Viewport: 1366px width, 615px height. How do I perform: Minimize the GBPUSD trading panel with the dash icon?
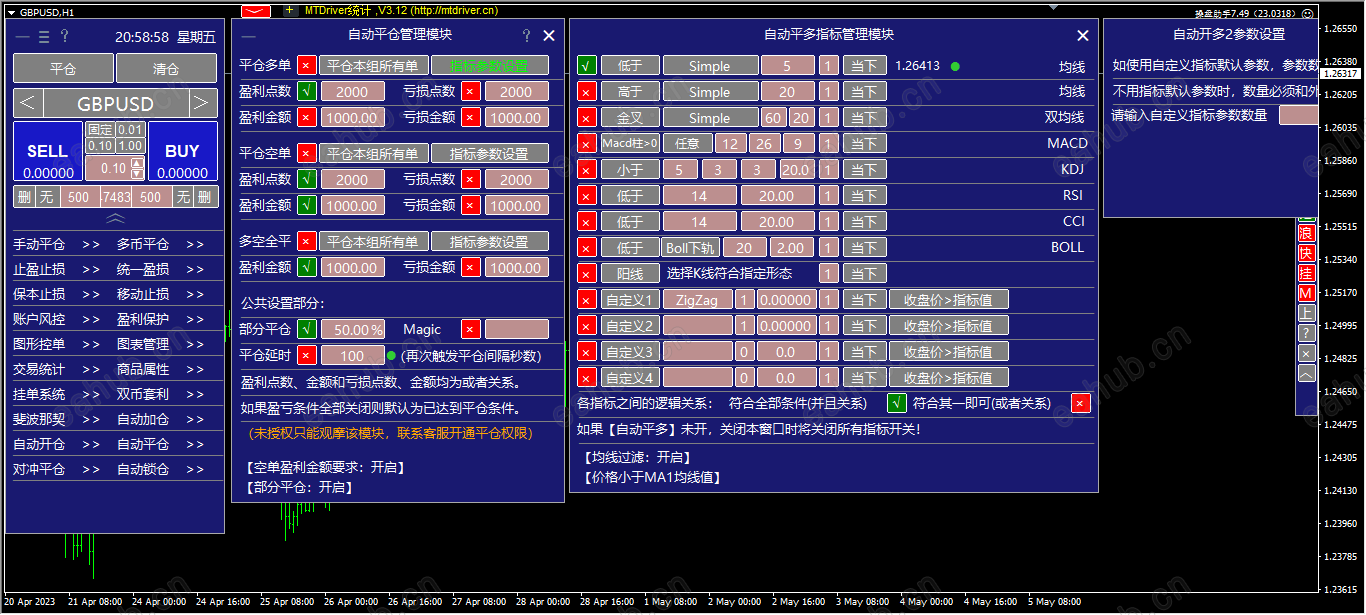tap(23, 37)
